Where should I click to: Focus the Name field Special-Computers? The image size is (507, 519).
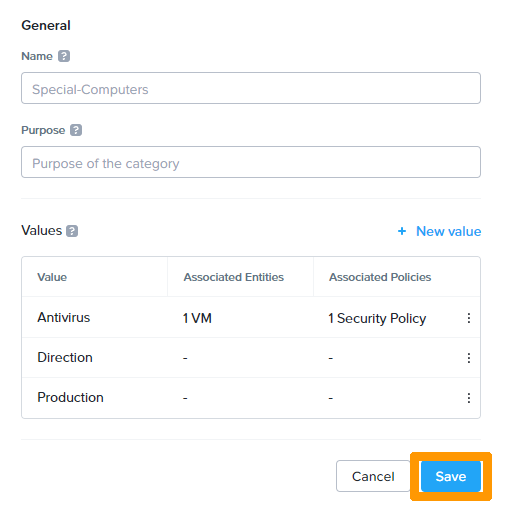point(251,88)
